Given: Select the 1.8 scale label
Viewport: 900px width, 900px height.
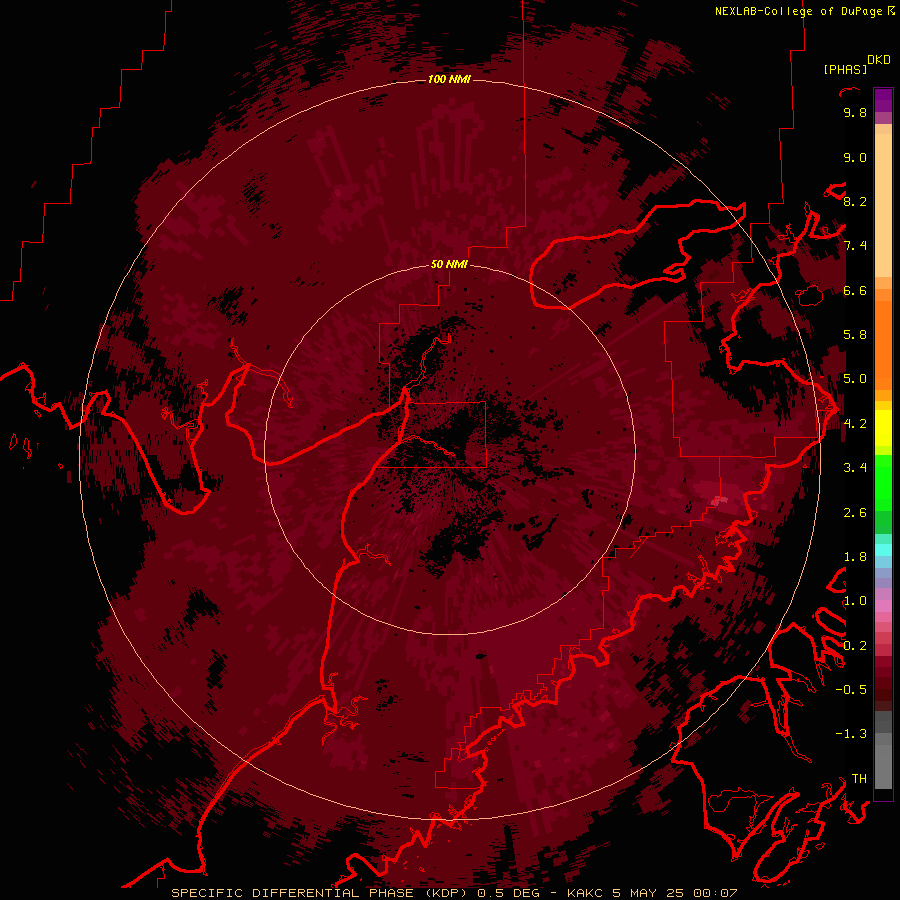Looking at the screenshot, I should click(855, 557).
